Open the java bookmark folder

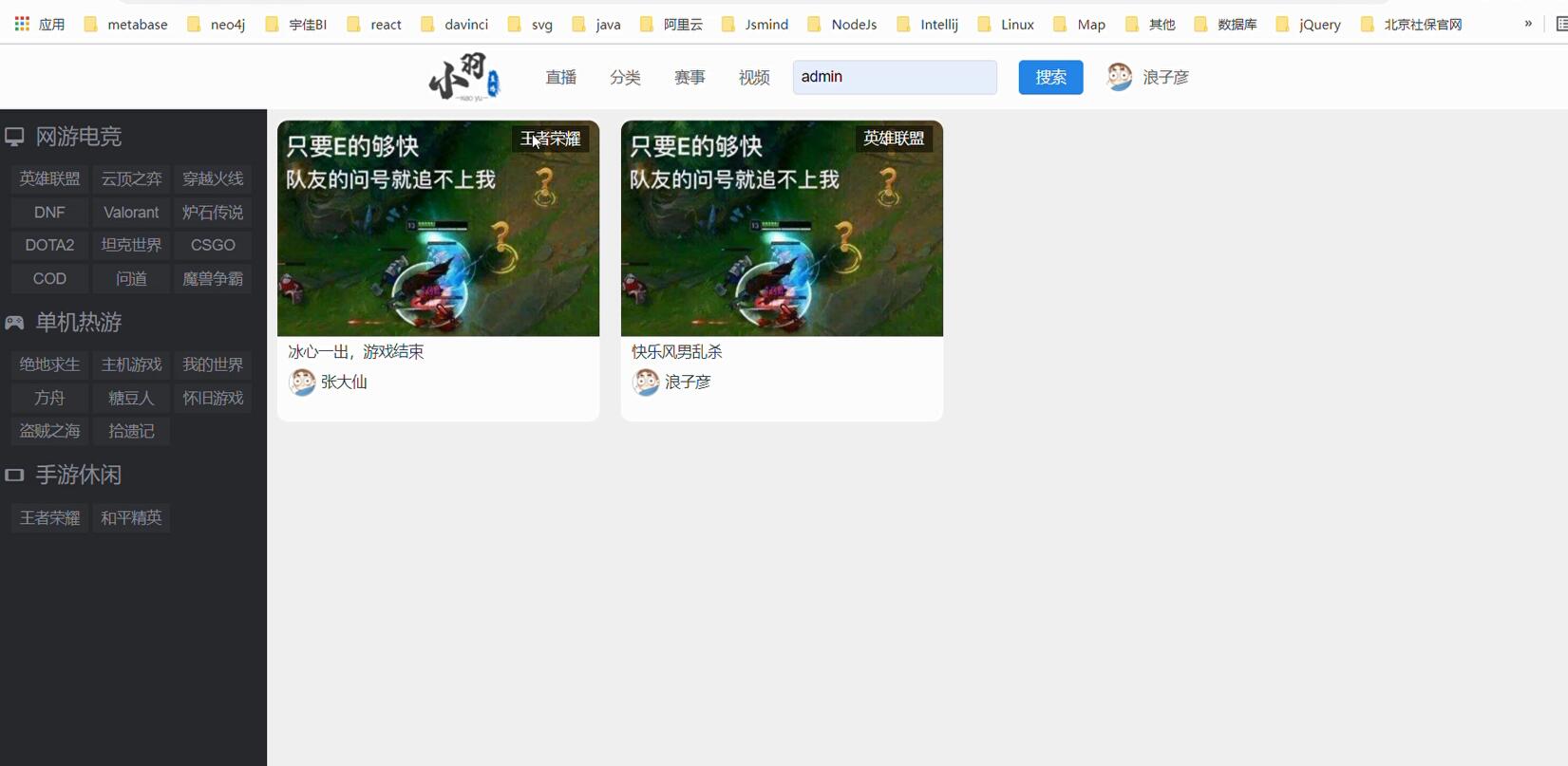pyautogui.click(x=596, y=24)
